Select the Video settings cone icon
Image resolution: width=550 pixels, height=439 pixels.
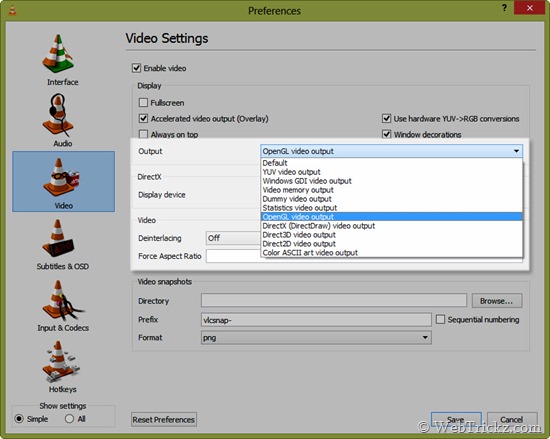(61, 177)
